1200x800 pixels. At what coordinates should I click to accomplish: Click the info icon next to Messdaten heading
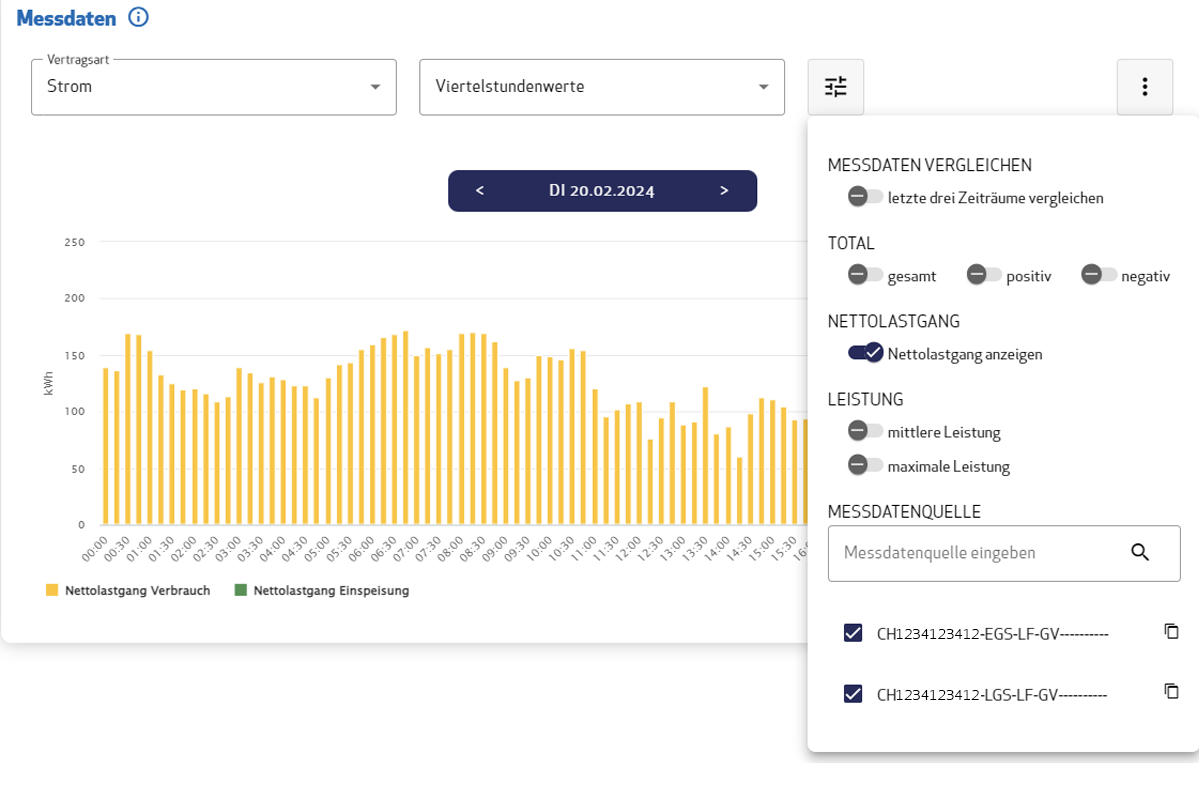[139, 17]
